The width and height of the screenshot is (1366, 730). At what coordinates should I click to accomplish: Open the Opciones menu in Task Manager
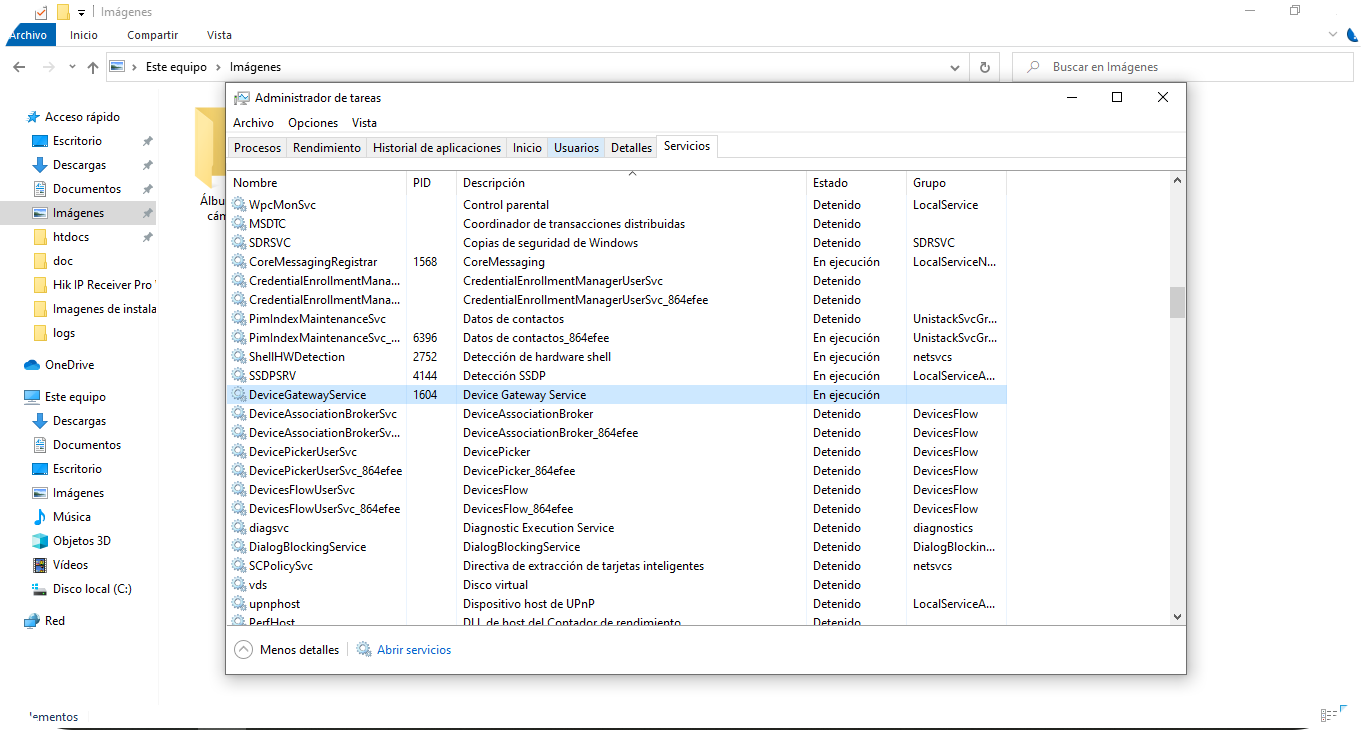pyautogui.click(x=313, y=123)
